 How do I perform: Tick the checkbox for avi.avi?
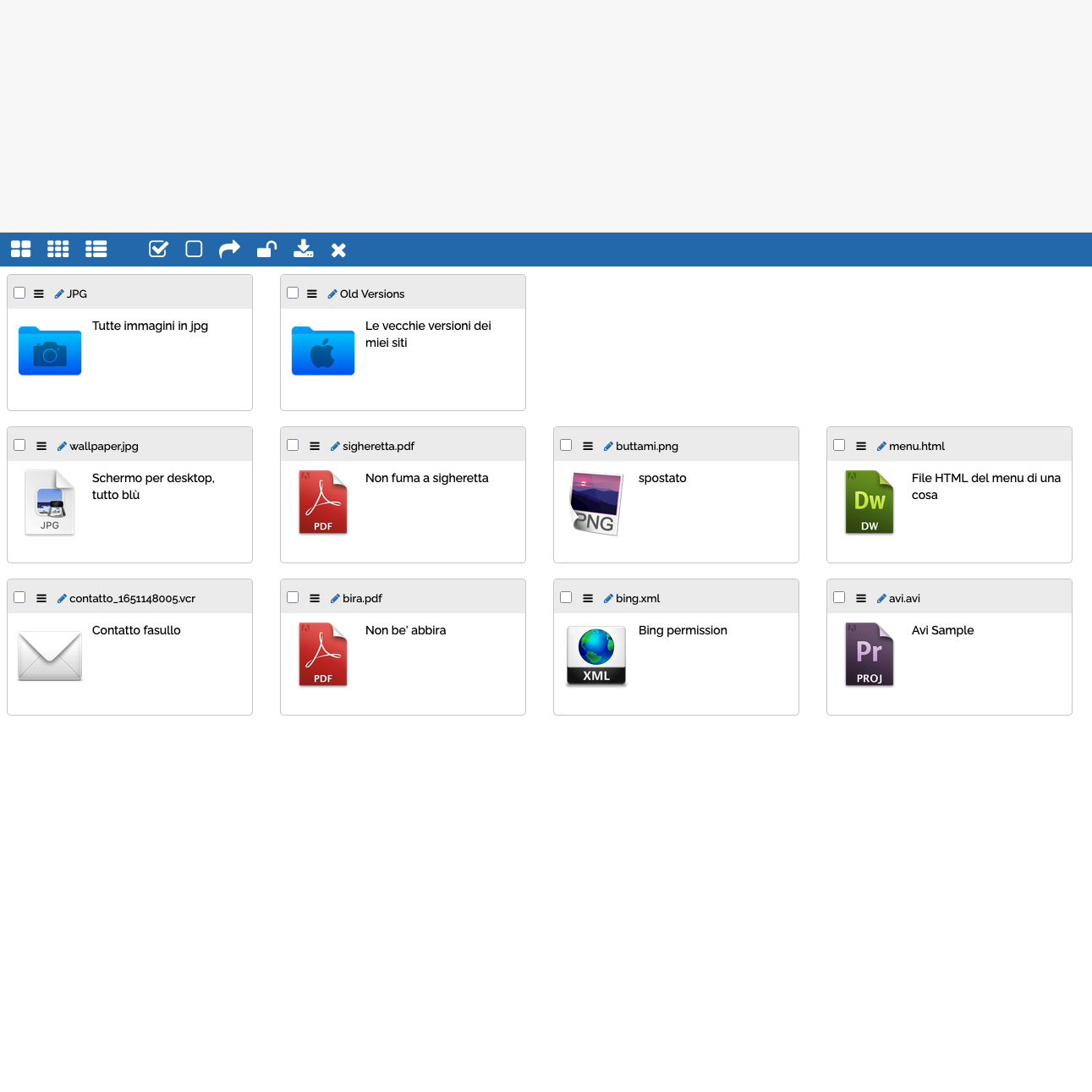click(839, 597)
